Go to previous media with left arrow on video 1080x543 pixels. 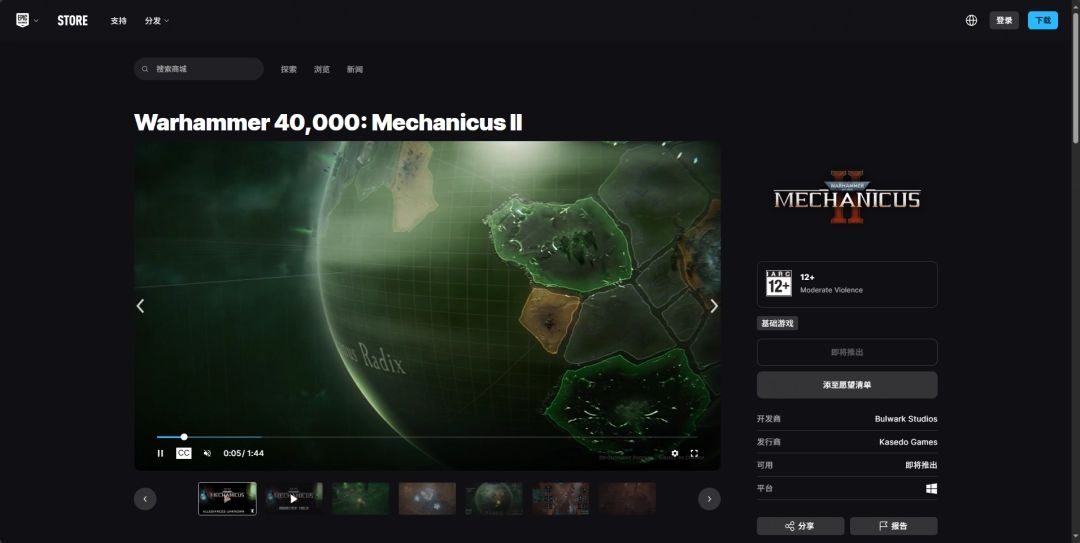[x=141, y=306]
